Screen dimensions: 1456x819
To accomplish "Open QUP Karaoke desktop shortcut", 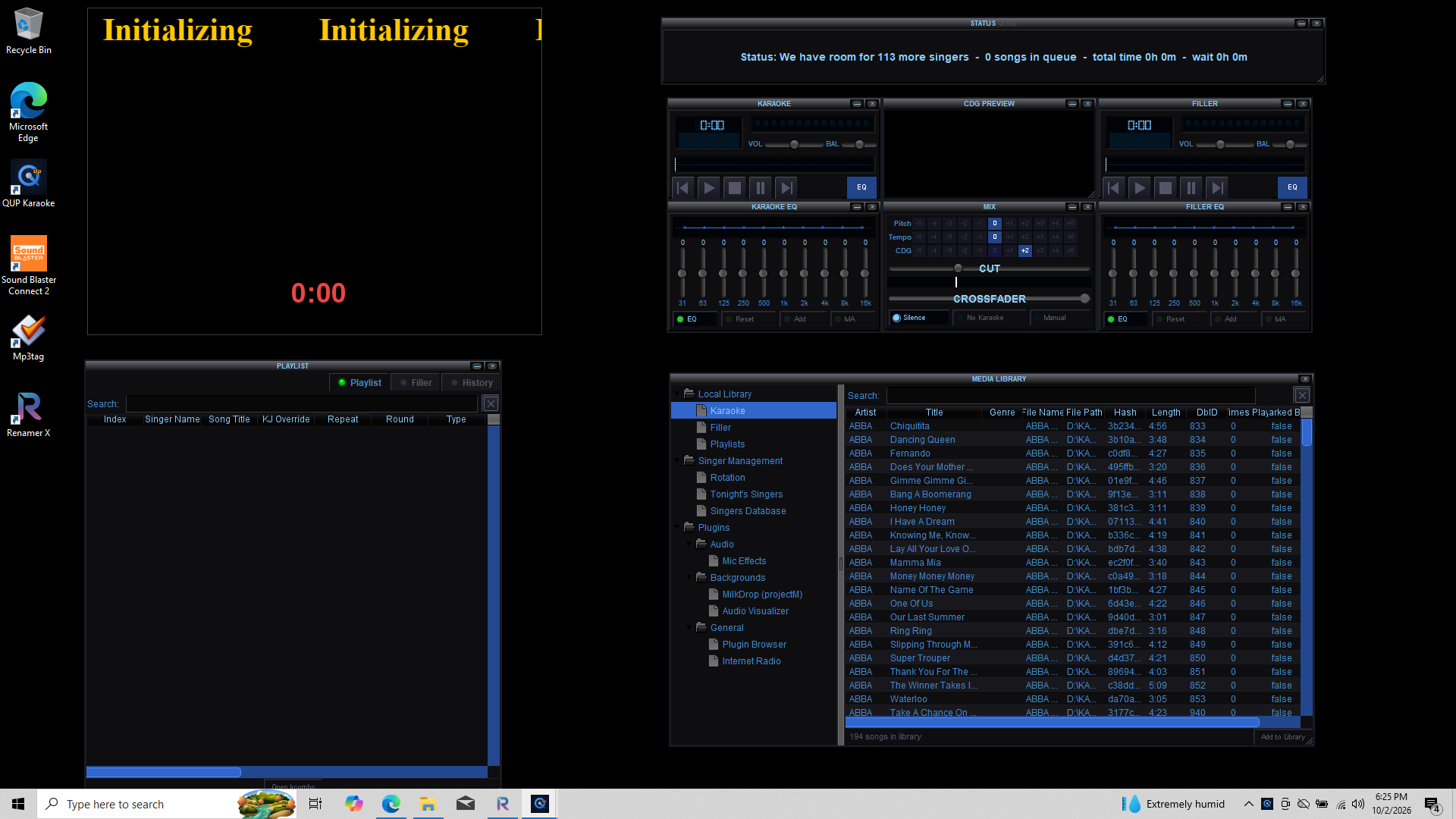I will (x=29, y=184).
